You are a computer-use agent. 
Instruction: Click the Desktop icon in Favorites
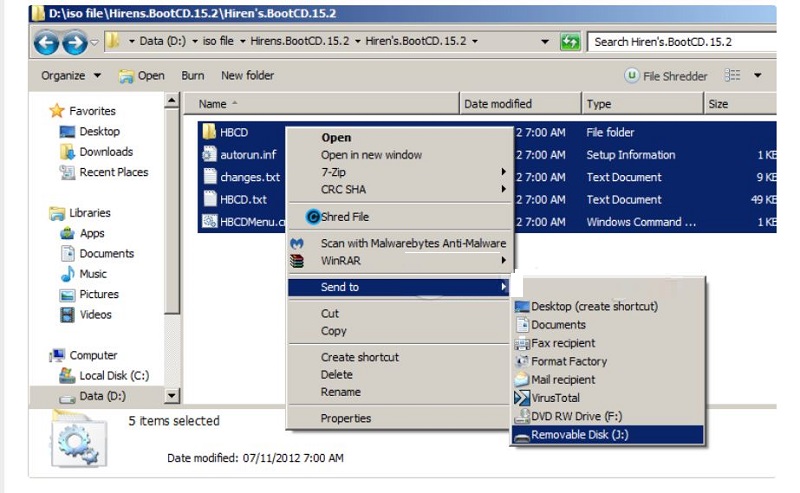[67, 132]
